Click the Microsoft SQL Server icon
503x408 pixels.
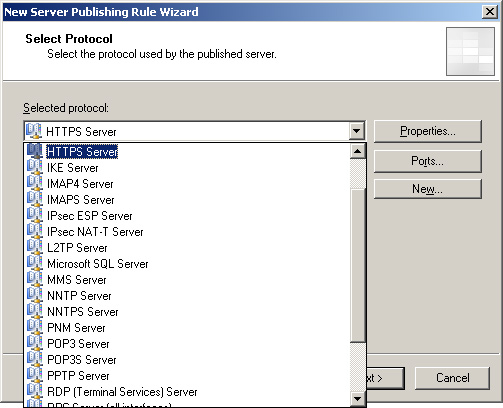tap(35, 263)
